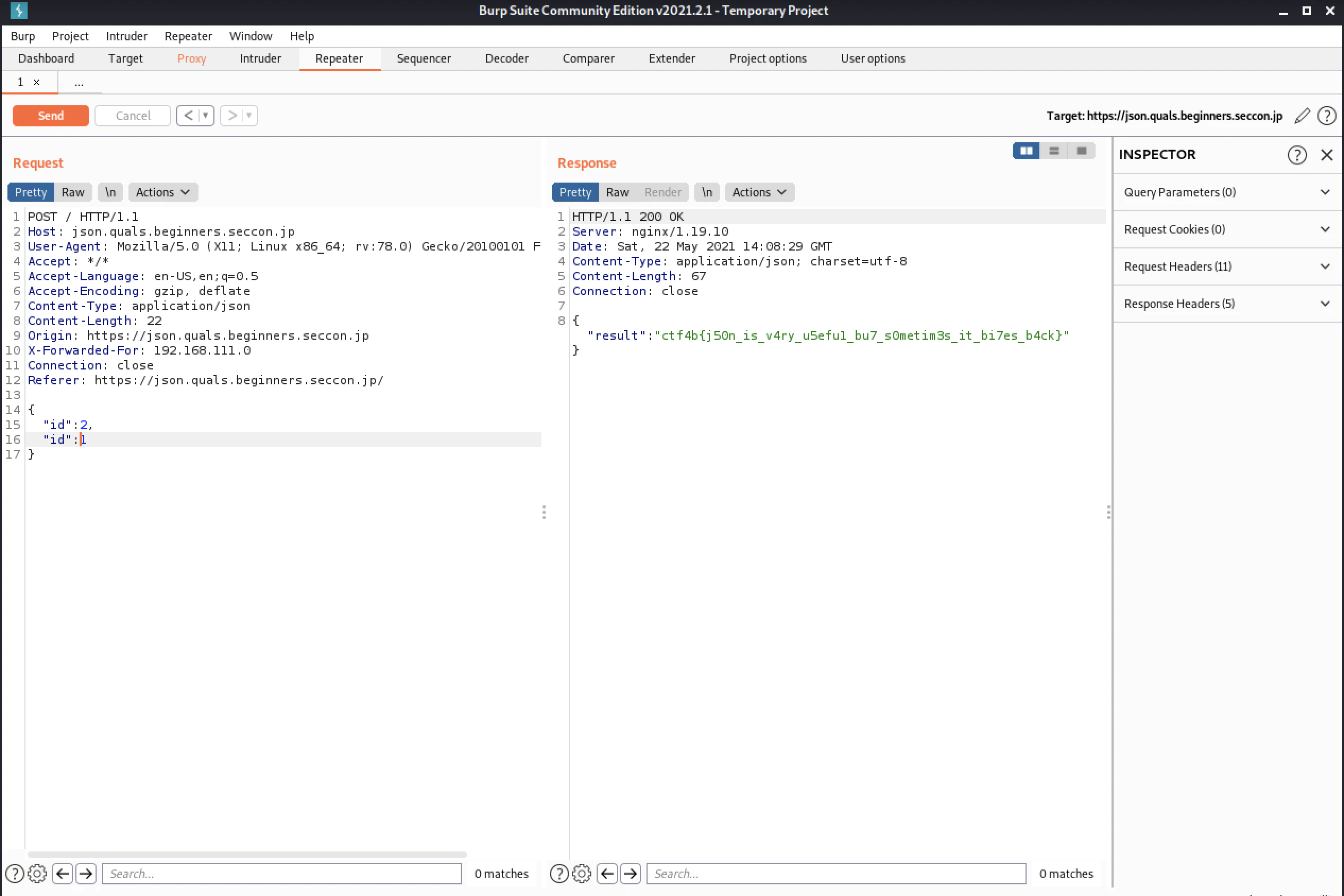Switch response view to Pretty

pos(575,193)
